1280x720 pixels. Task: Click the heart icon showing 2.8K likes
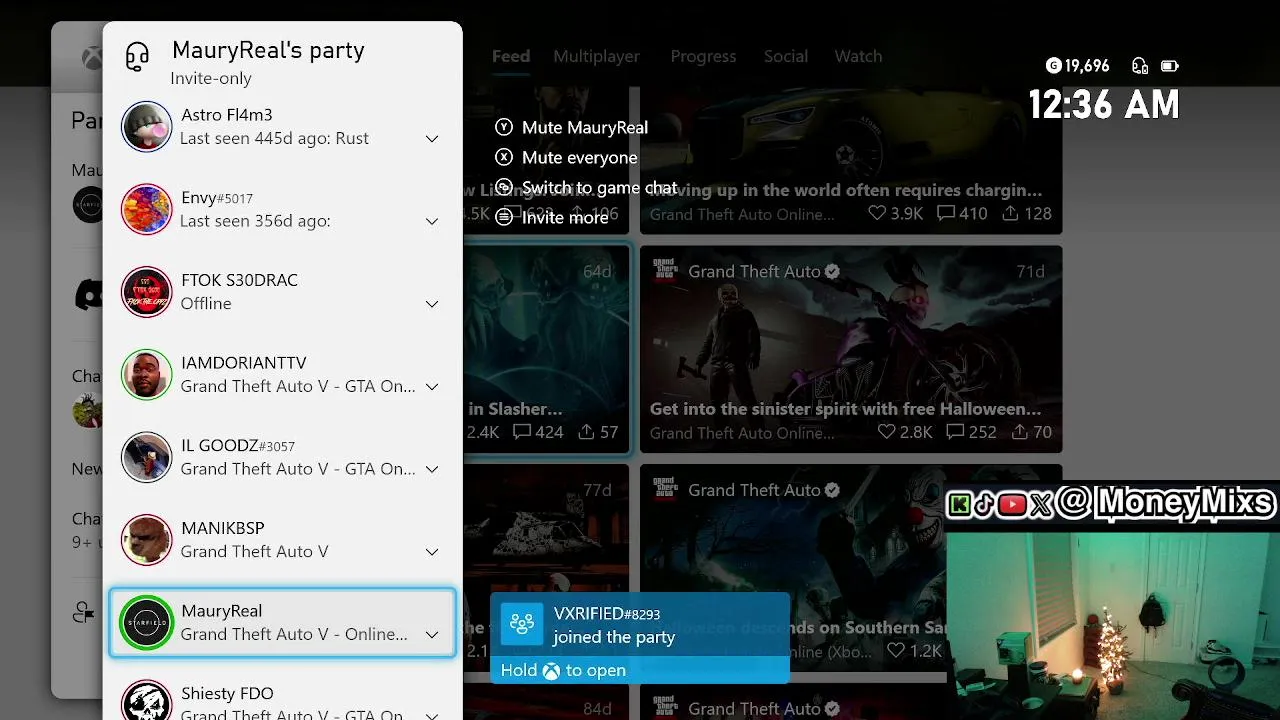[x=885, y=432]
